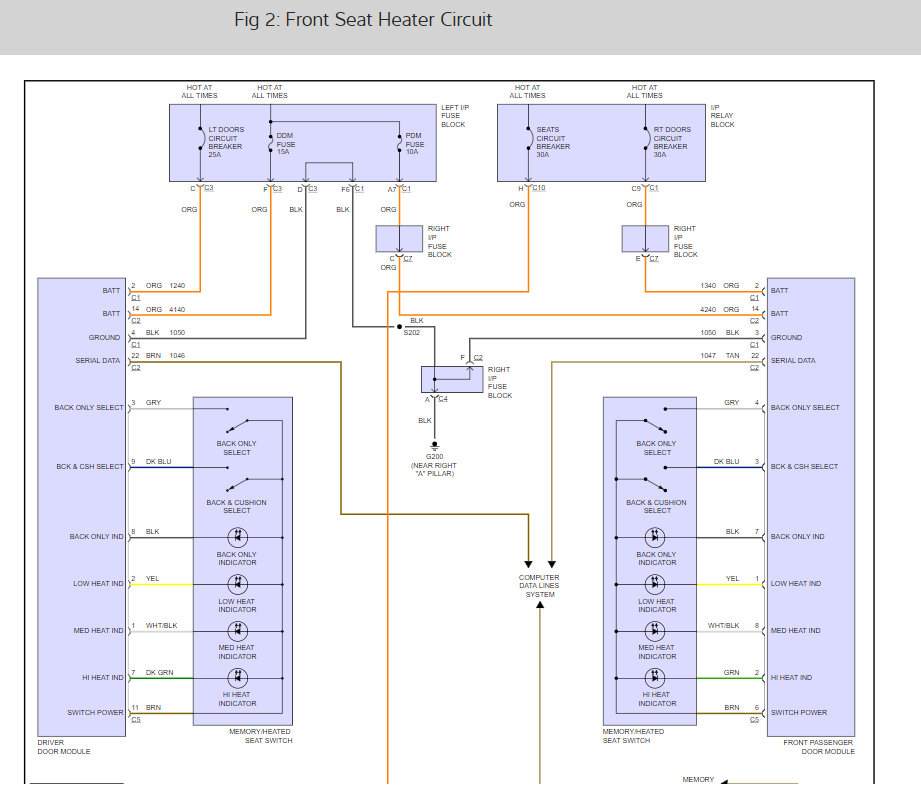The height and width of the screenshot is (807, 921).
Task: Click the DDM fuse symbol
Action: 271,142
